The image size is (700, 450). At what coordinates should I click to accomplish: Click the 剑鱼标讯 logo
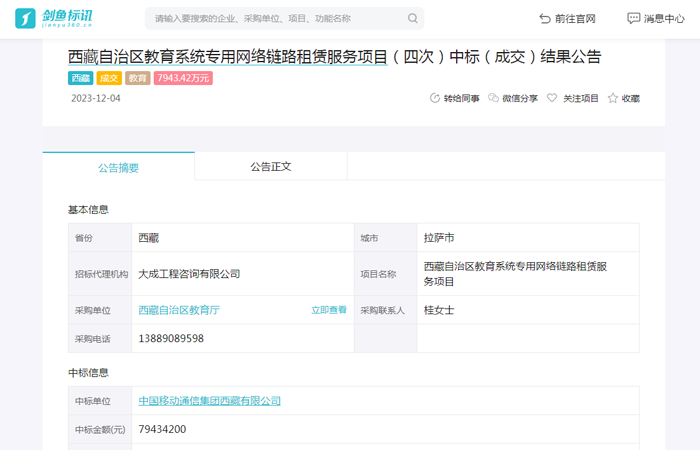pos(54,18)
